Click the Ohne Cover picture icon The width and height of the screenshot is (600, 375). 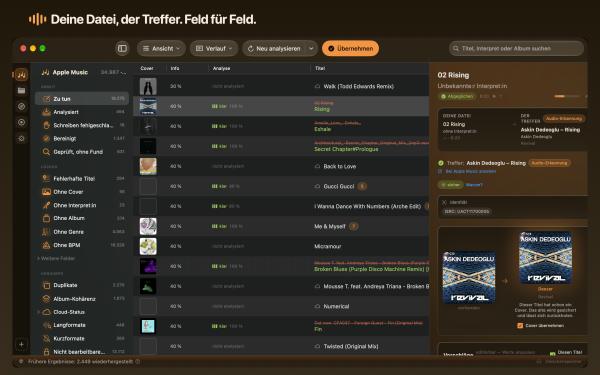[46, 192]
